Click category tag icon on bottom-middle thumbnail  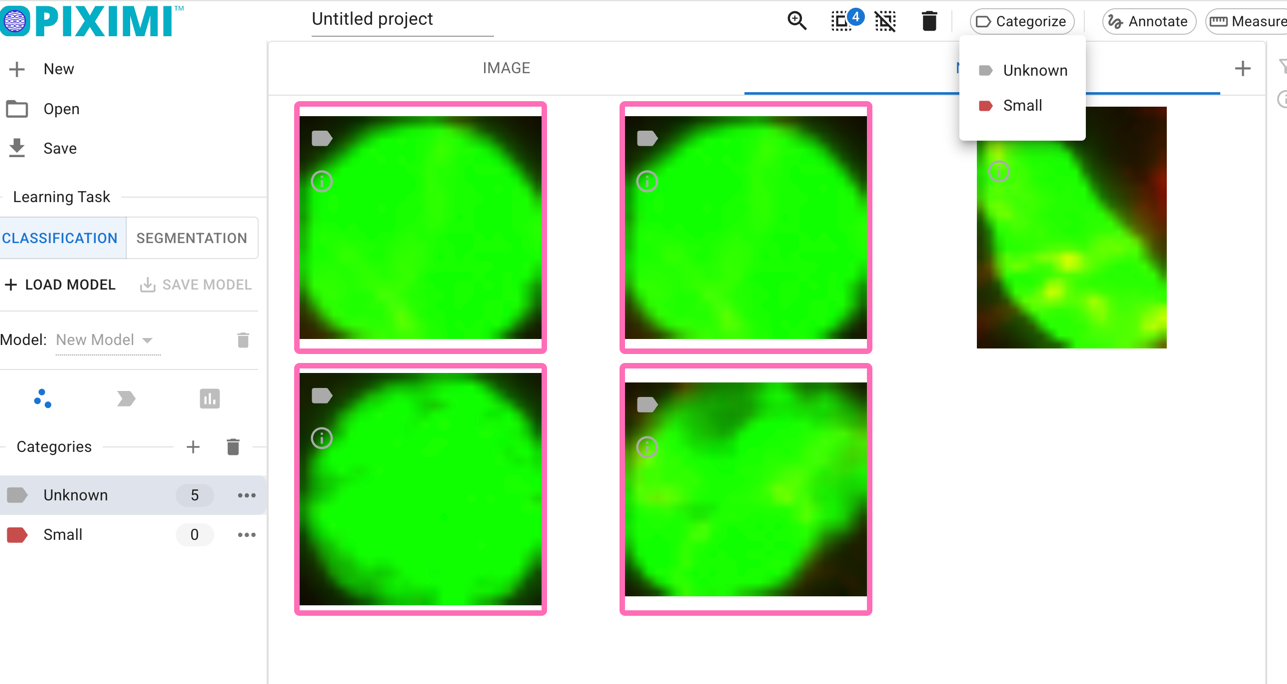click(x=647, y=405)
